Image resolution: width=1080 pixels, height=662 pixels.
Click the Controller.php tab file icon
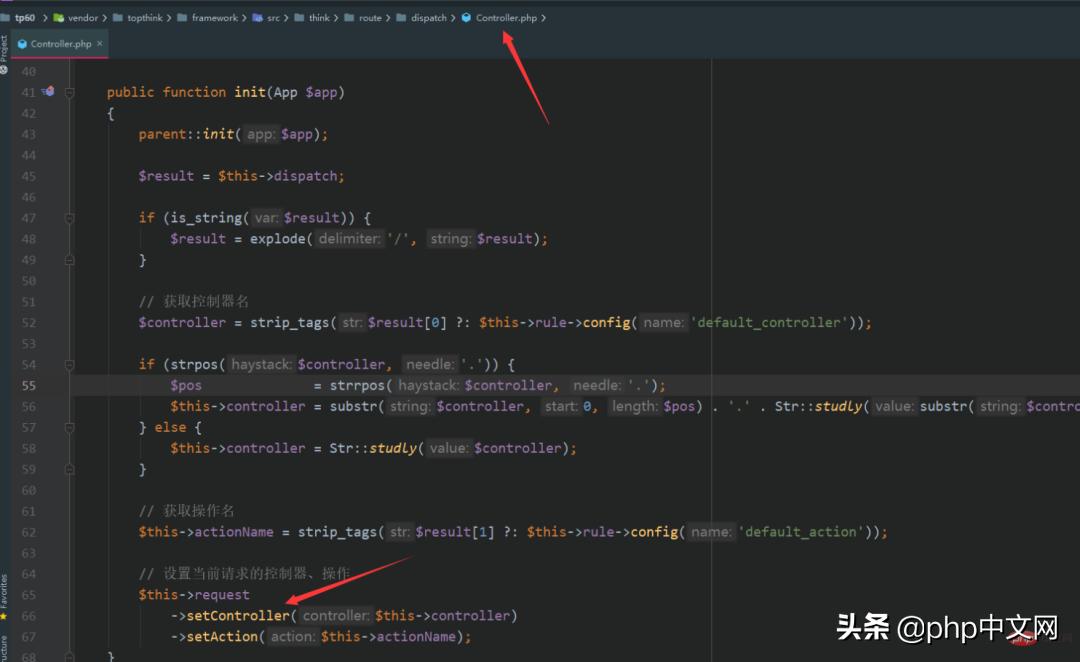coord(22,43)
